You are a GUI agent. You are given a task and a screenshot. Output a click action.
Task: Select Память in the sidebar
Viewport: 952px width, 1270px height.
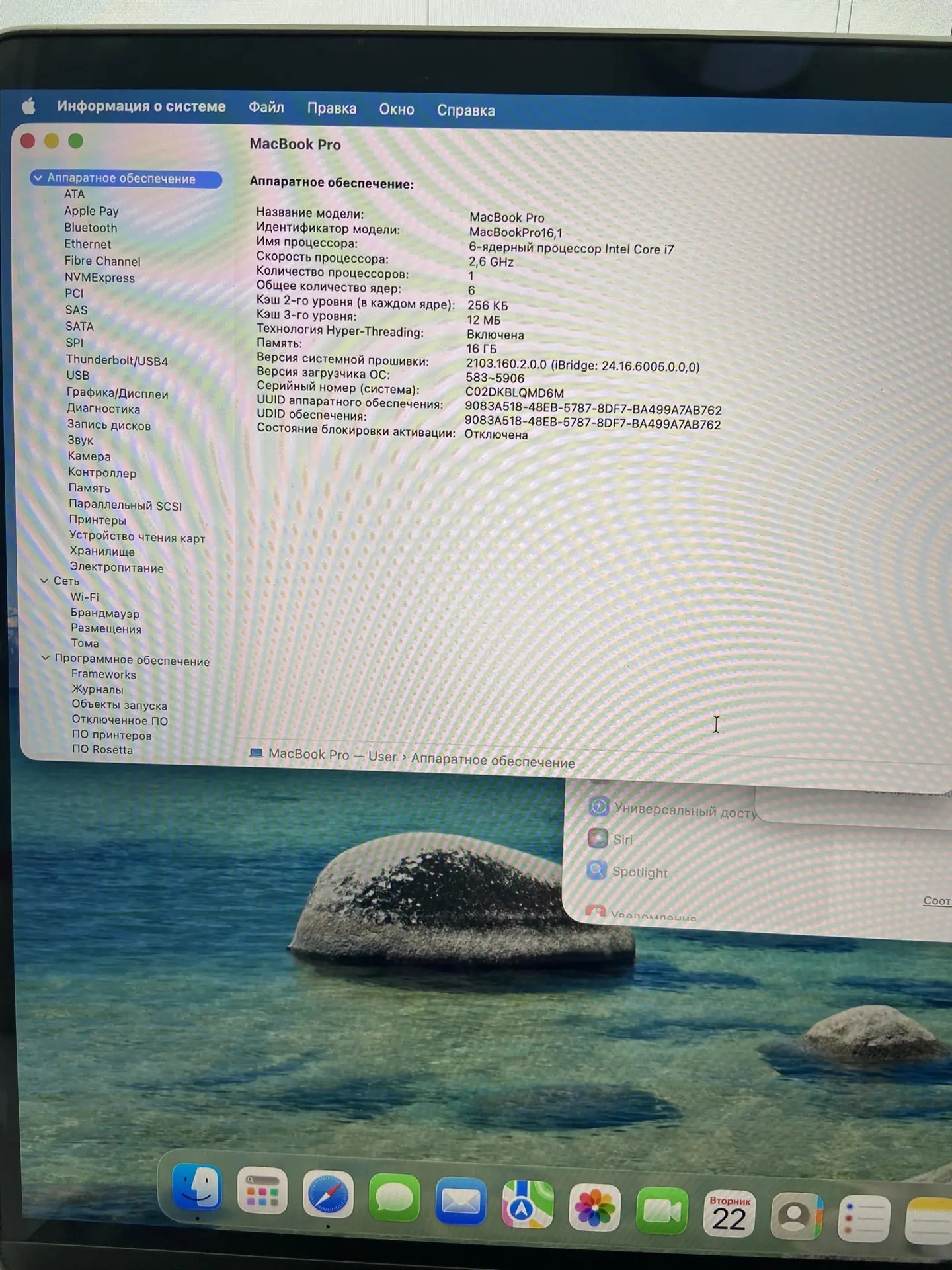point(89,487)
